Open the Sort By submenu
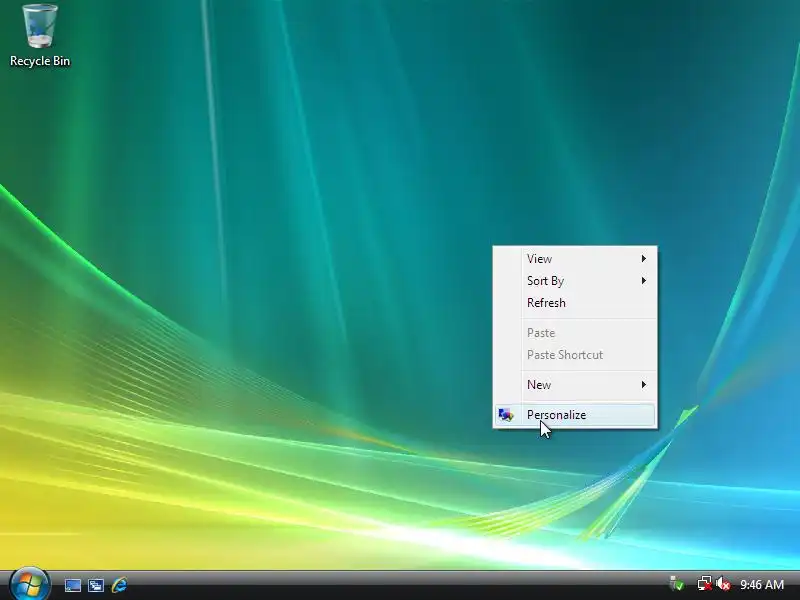 tap(575, 281)
